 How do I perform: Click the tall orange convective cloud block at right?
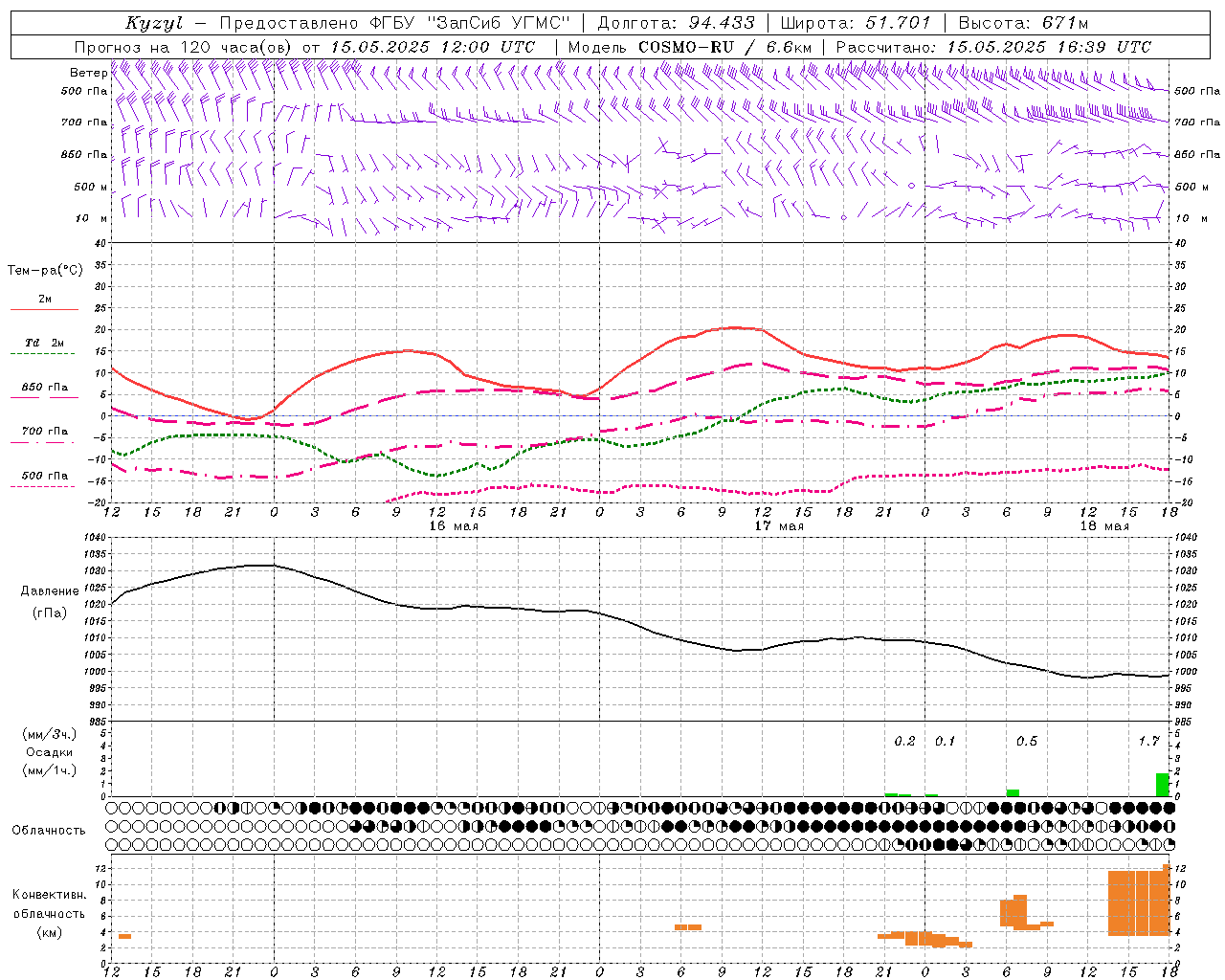coord(1139,902)
